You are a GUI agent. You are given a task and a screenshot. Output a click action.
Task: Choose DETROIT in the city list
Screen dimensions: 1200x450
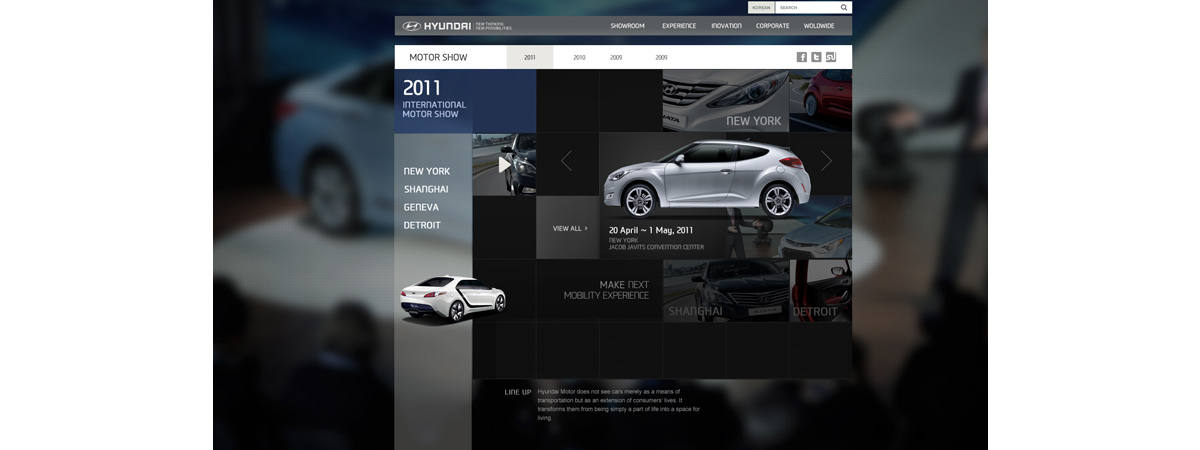point(422,225)
